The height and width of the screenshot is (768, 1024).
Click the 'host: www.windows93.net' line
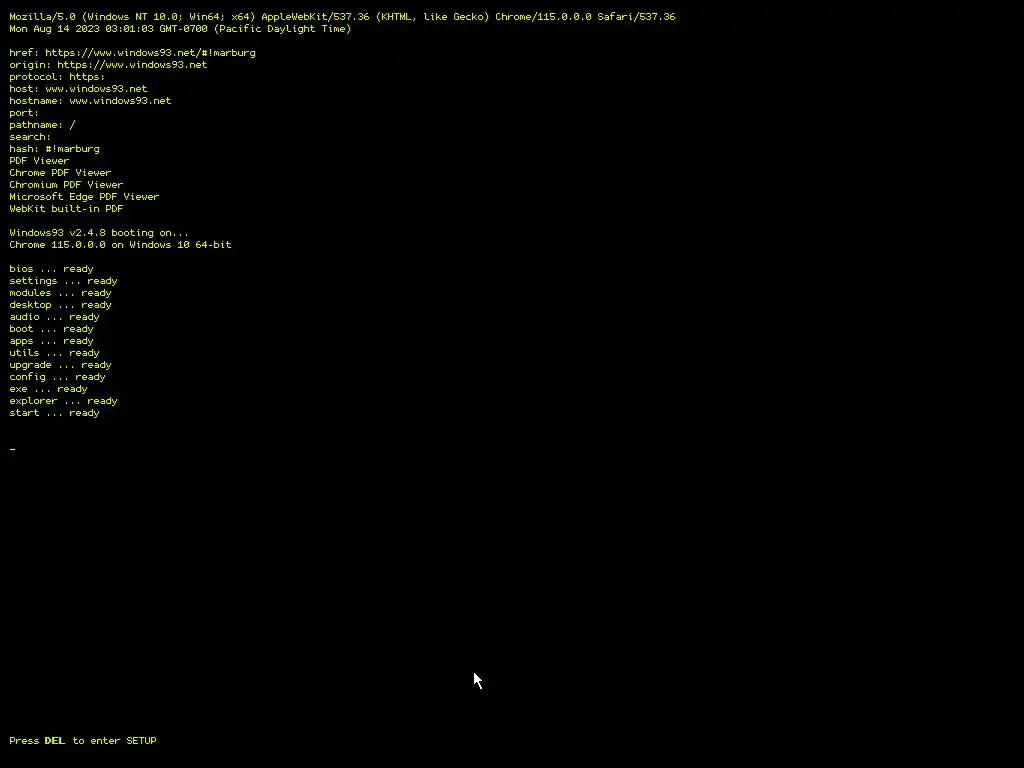pyautogui.click(x=78, y=89)
